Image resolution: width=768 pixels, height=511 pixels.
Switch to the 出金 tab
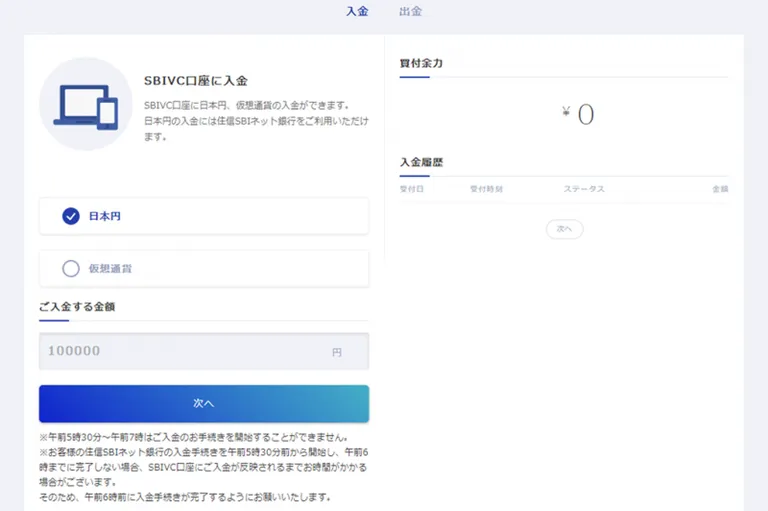pos(410,11)
